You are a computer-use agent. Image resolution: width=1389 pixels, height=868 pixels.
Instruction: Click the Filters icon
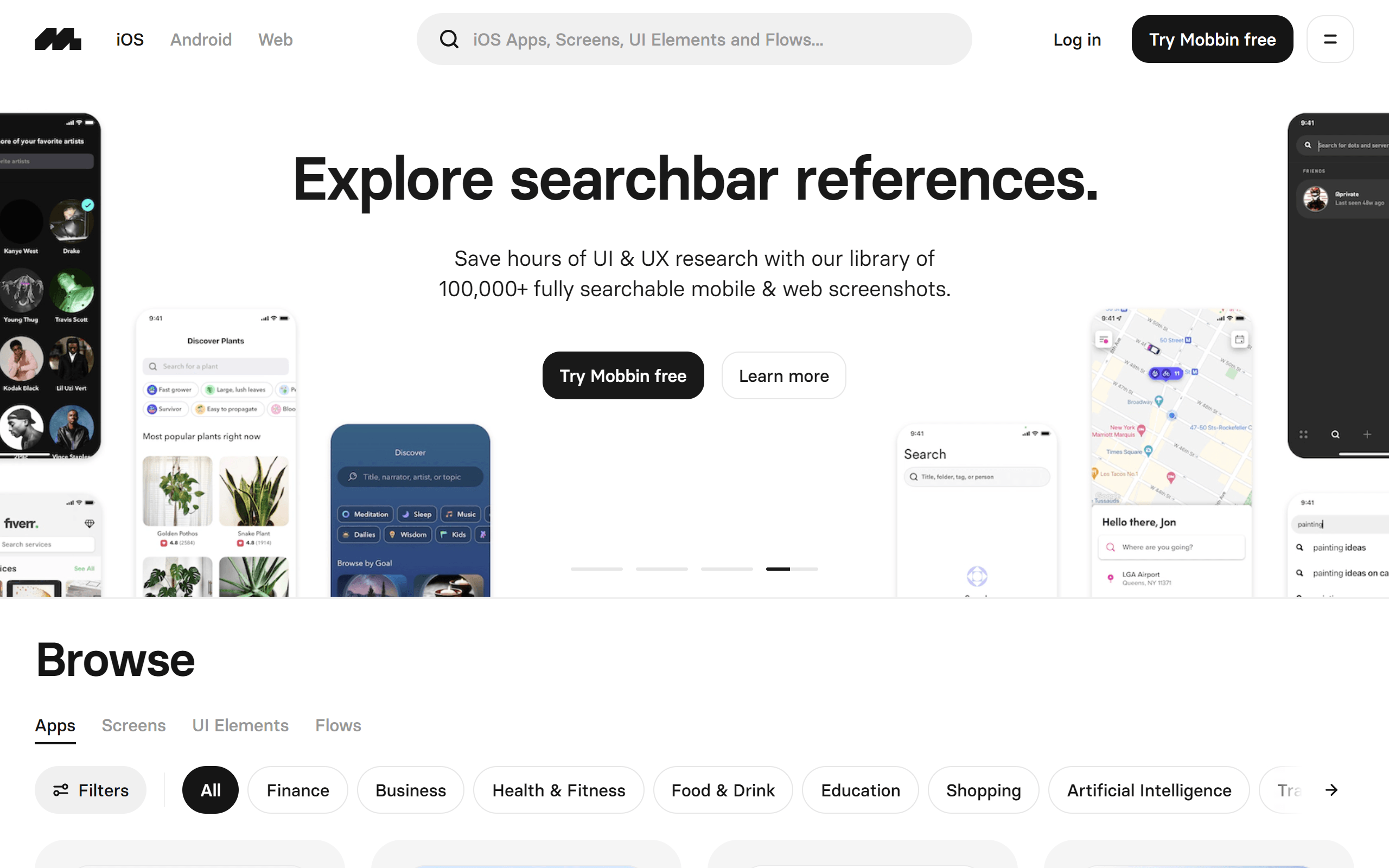(x=62, y=790)
